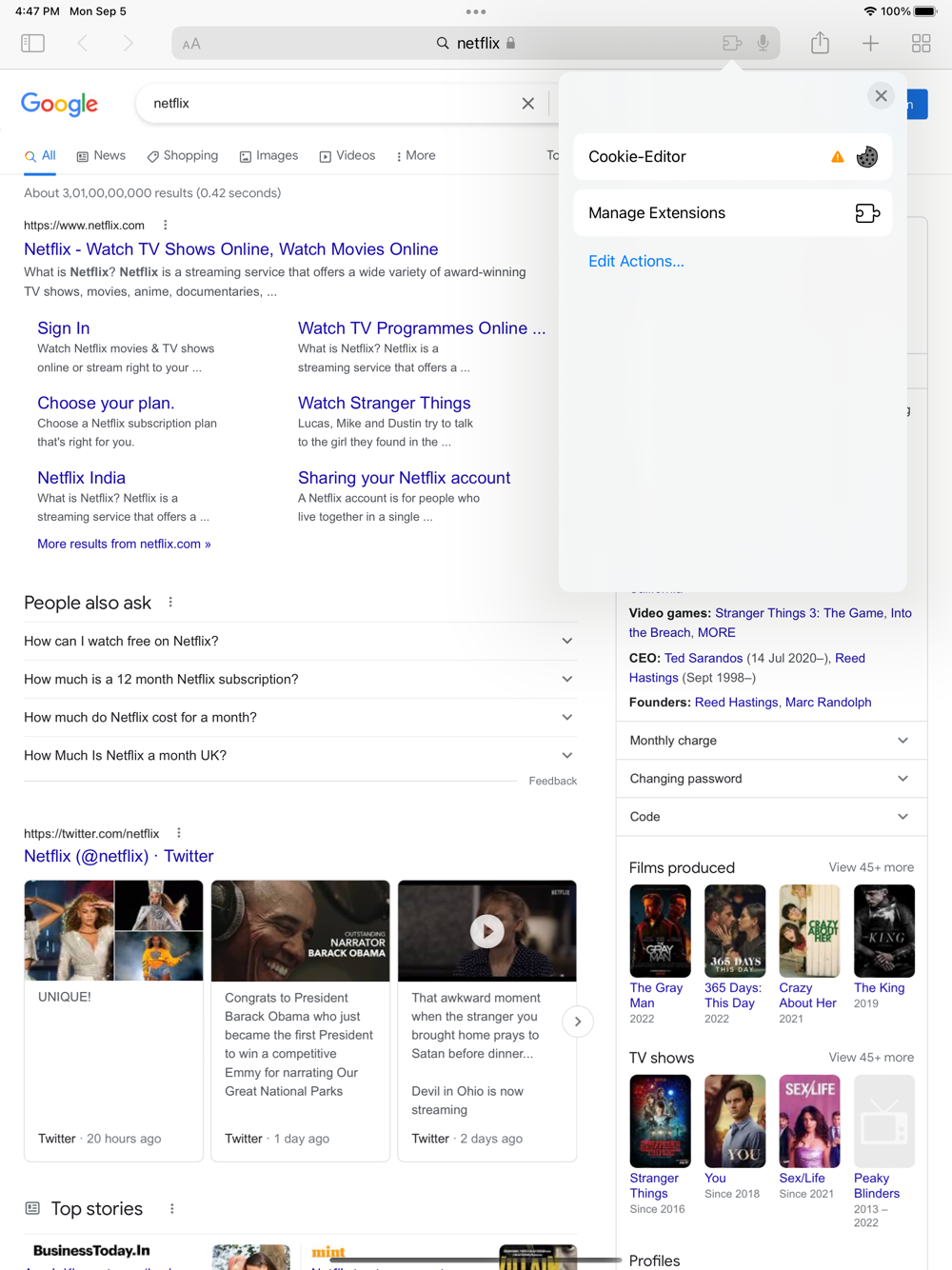Image resolution: width=952 pixels, height=1270 pixels.
Task: Open 365 Days This Day poster
Action: pyautogui.click(x=735, y=931)
